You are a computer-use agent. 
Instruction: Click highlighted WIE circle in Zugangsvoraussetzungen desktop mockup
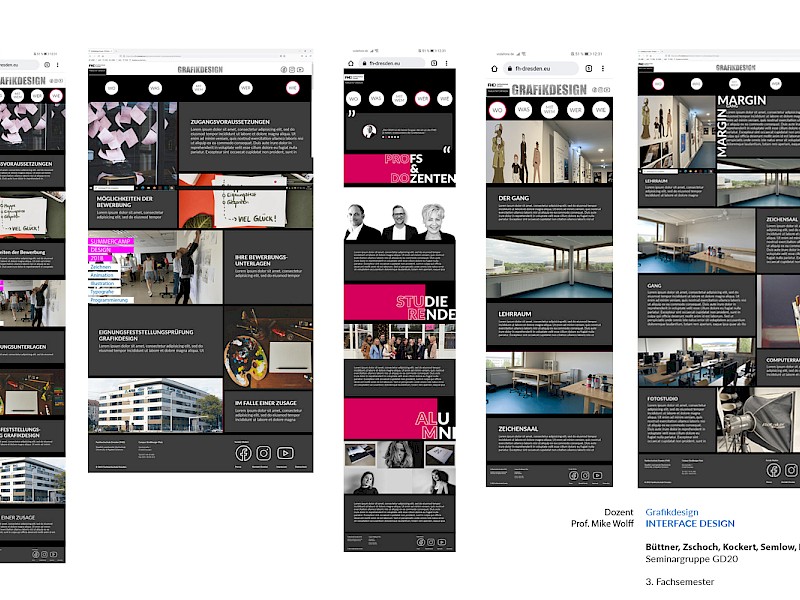pyautogui.click(x=292, y=88)
